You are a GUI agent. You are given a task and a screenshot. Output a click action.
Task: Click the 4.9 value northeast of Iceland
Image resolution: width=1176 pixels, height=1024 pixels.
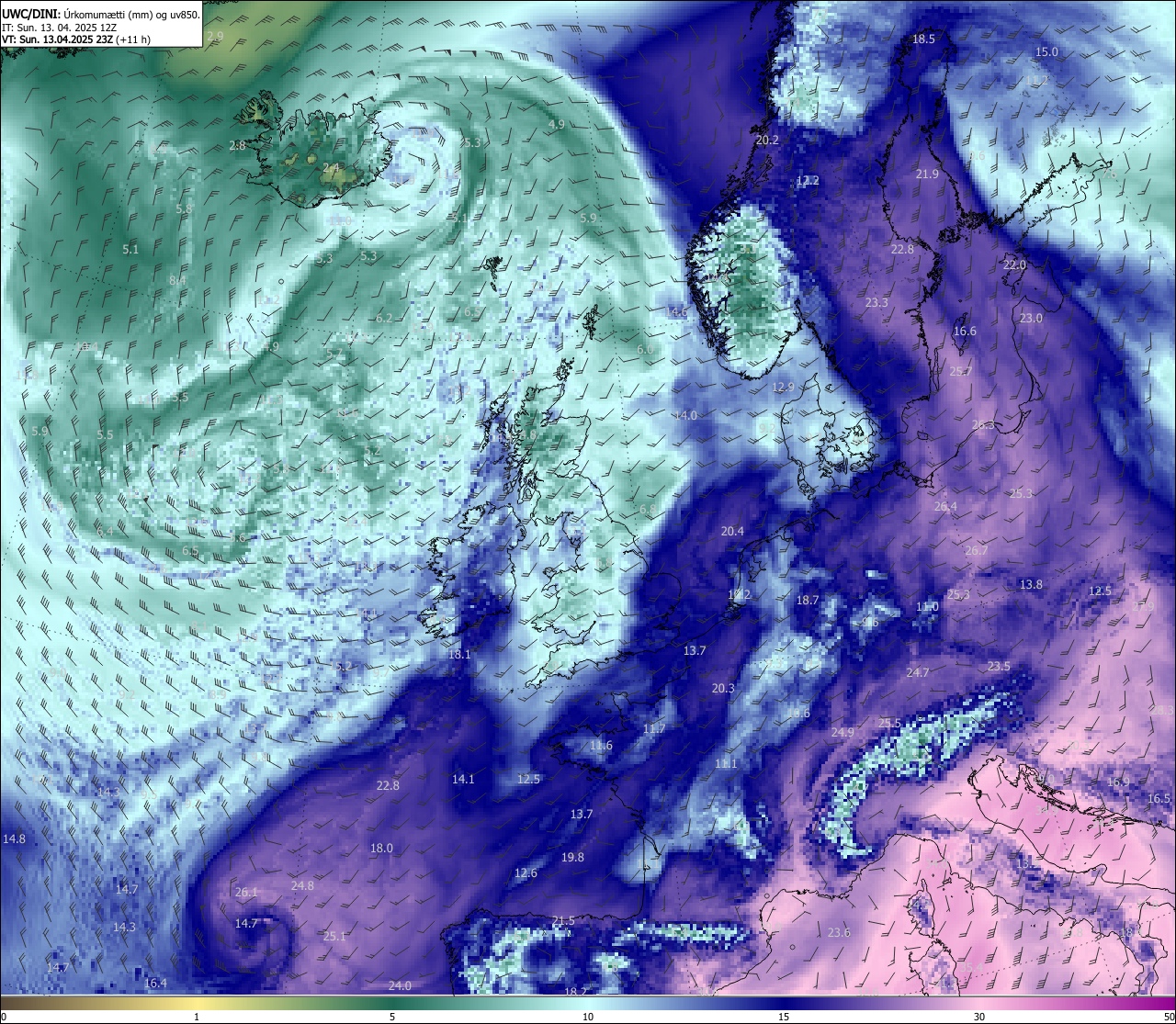[556, 124]
